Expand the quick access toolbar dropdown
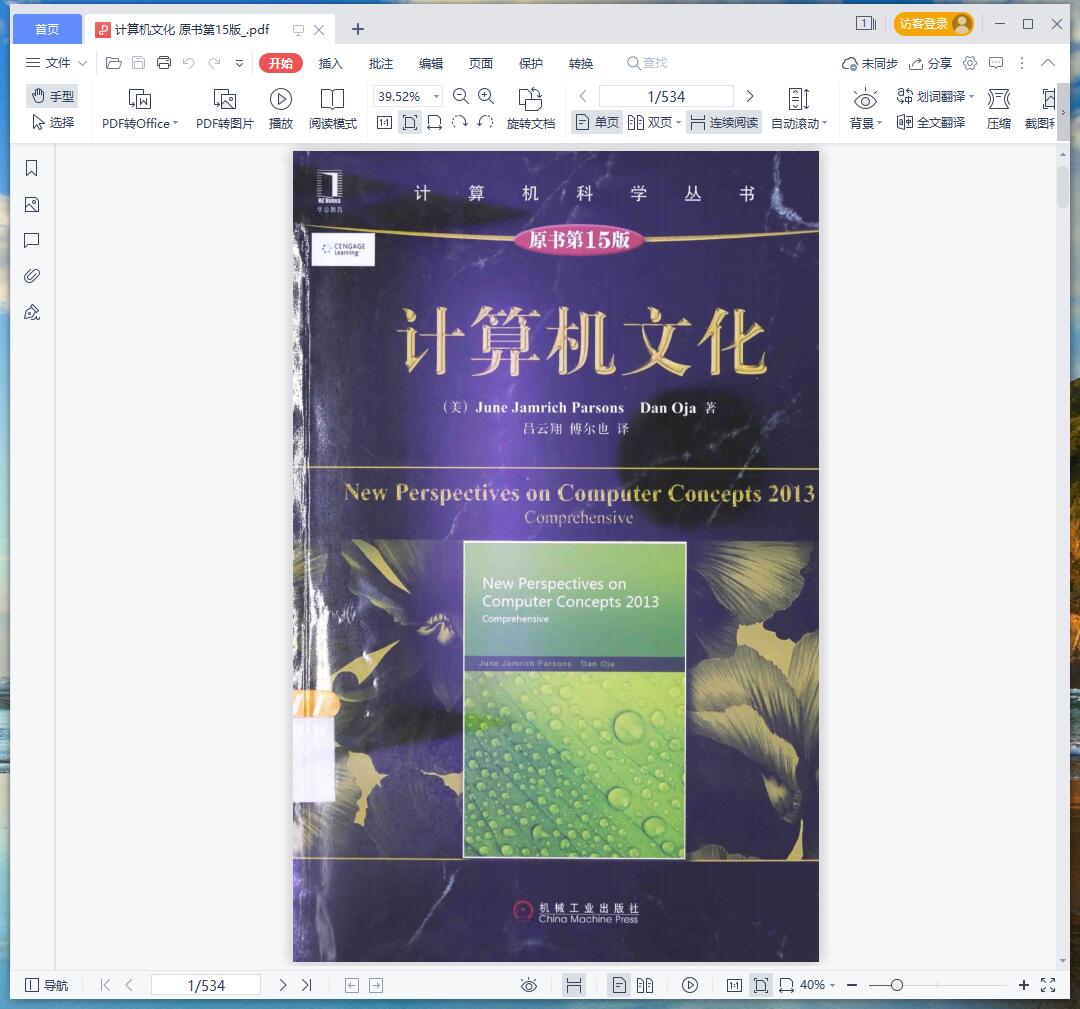The image size is (1080, 1009). (x=239, y=63)
